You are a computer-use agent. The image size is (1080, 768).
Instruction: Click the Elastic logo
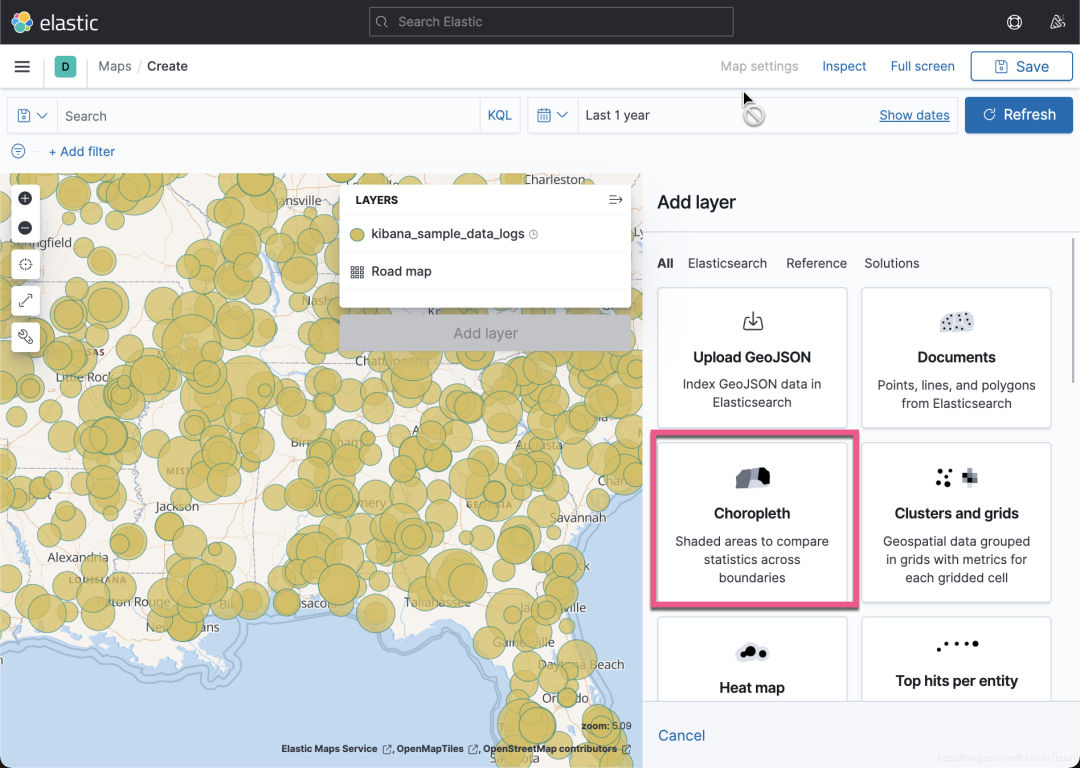[x=55, y=22]
